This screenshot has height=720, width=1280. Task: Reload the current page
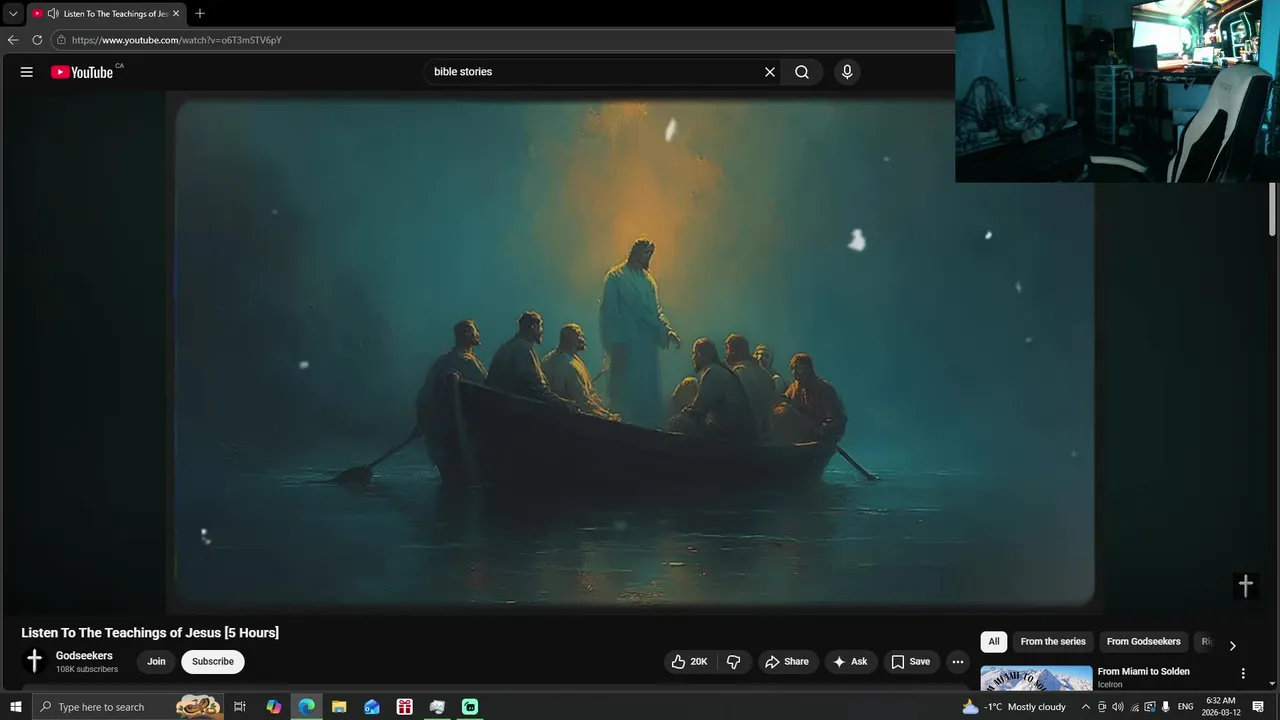(x=37, y=40)
